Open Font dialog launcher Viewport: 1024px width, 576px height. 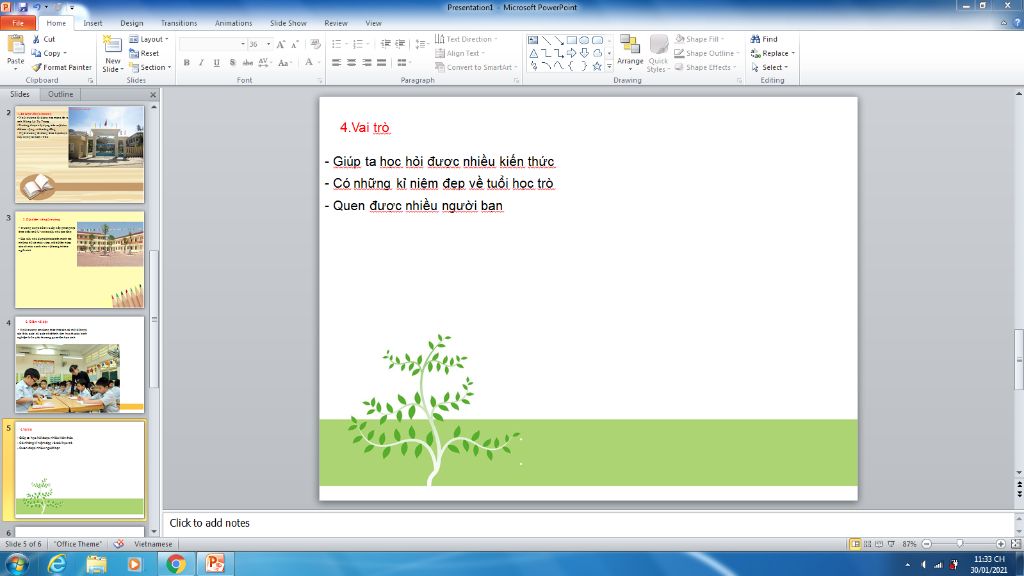(x=320, y=80)
